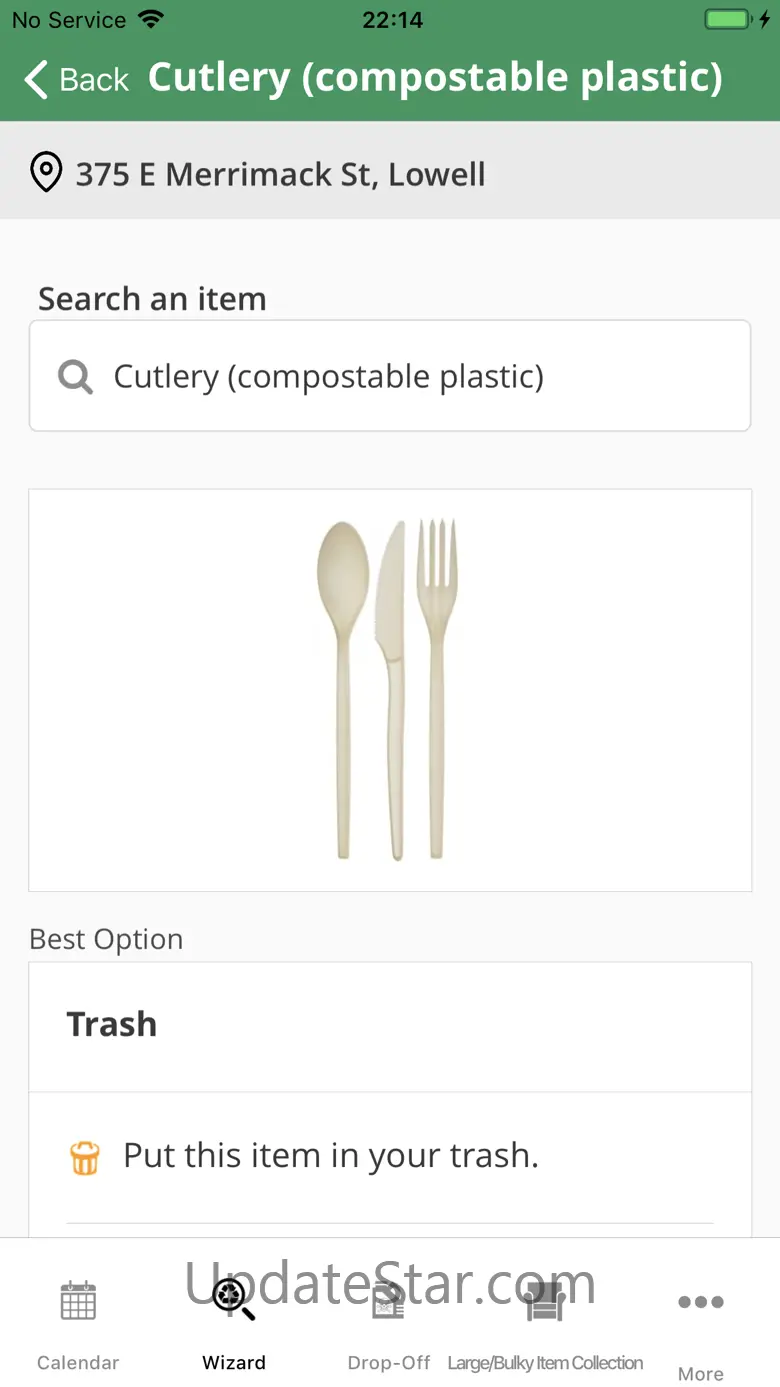780x1387 pixels.
Task: Tap 'Put this item in your trash' row
Action: pyautogui.click(x=390, y=1157)
